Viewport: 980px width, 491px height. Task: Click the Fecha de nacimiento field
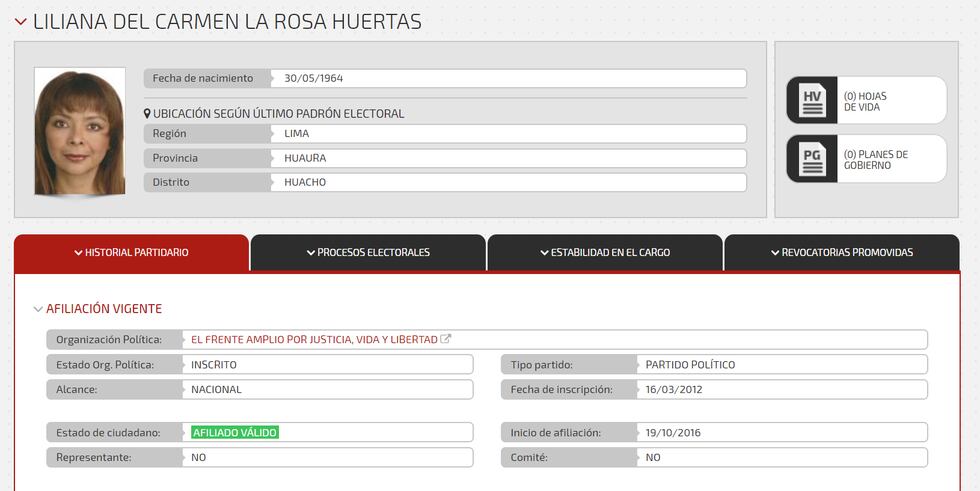point(509,78)
